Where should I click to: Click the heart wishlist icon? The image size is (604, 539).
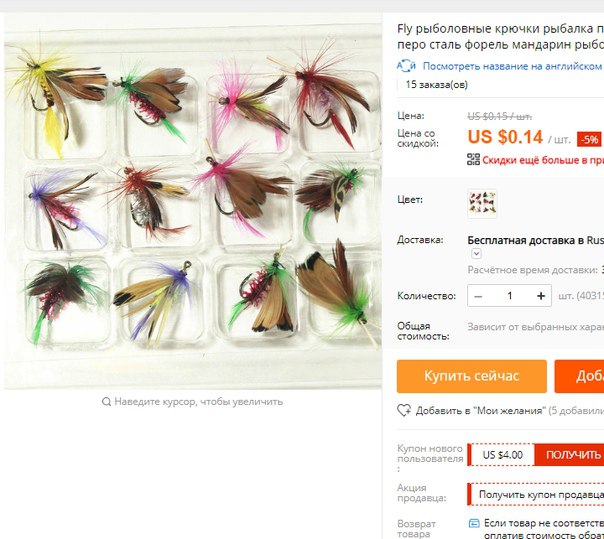[404, 410]
